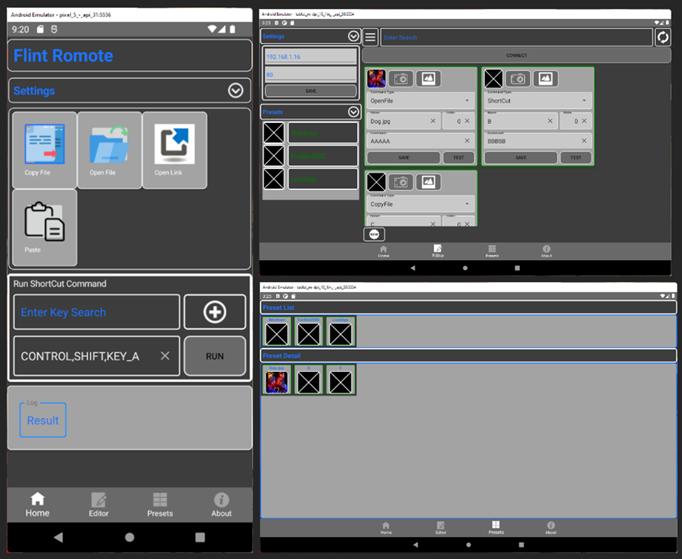Viewport: 682px width, 559px height.
Task: Click the NEW command round button
Action: tap(374, 234)
